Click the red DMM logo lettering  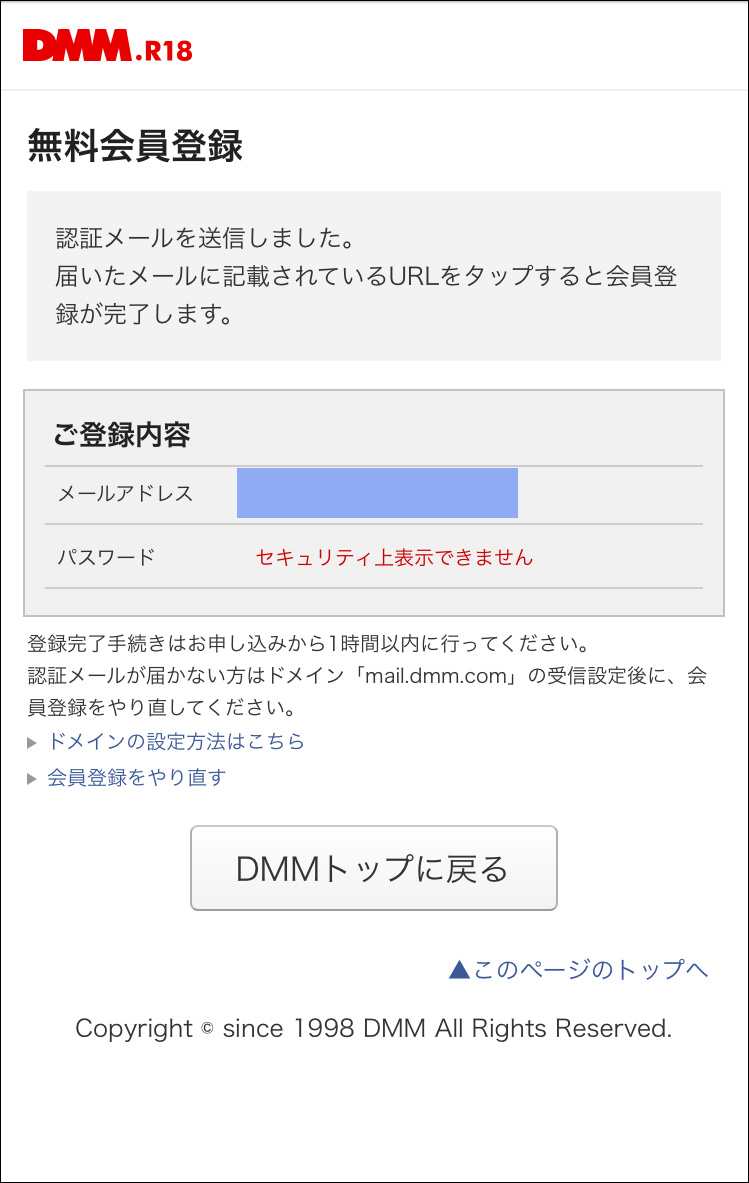coord(77,46)
